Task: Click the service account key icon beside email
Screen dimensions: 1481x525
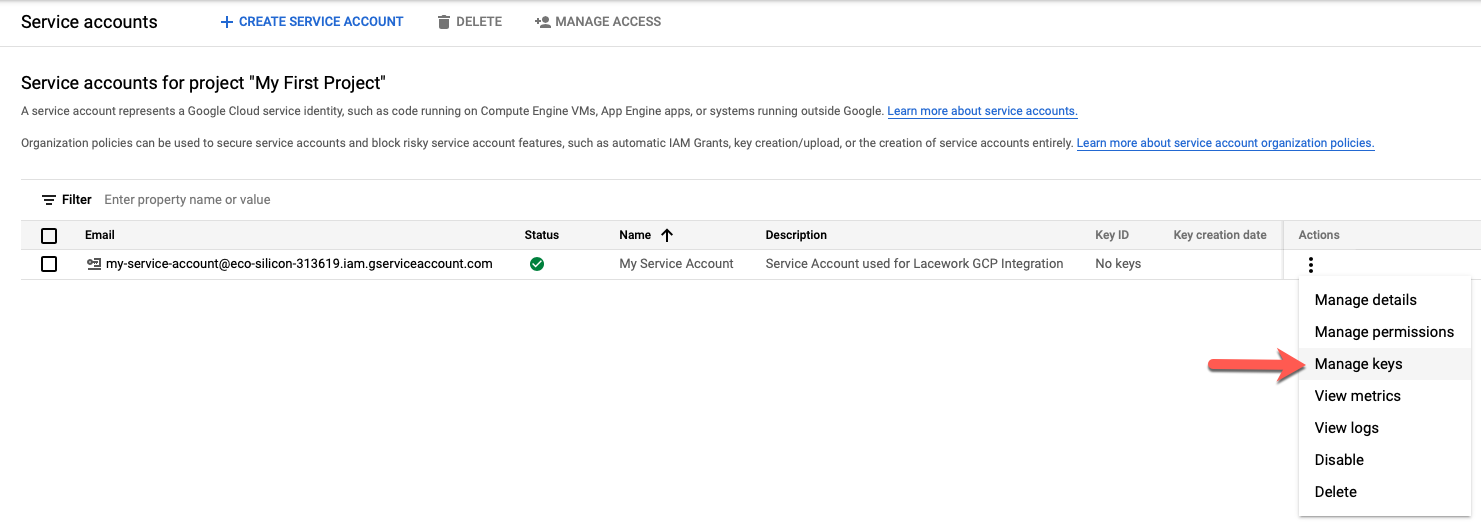Action: pos(94,264)
